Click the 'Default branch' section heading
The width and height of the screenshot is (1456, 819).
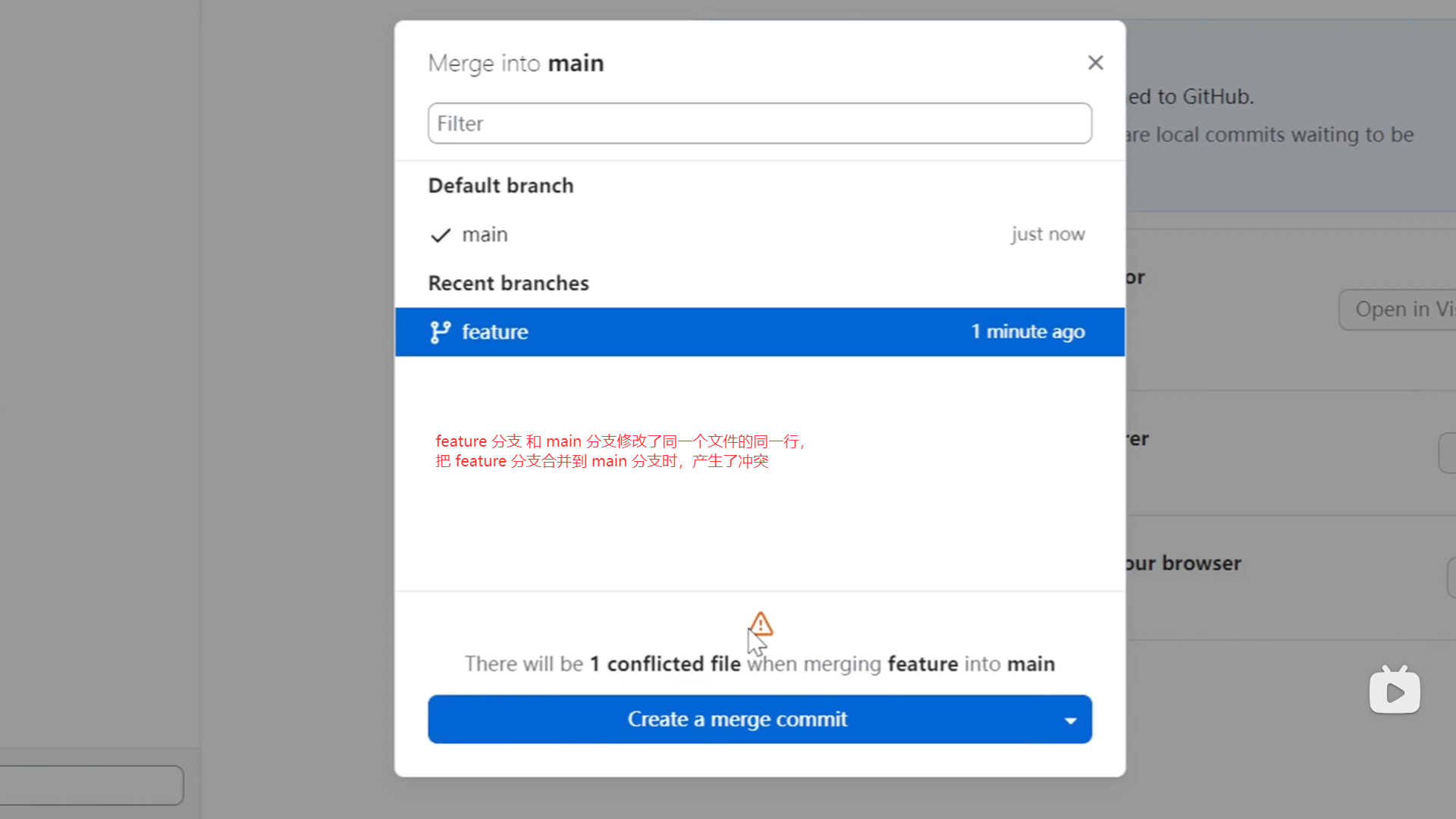point(500,186)
